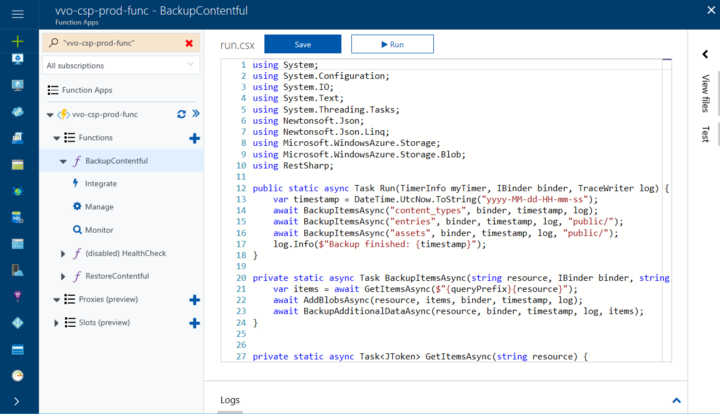Viewport: 720px width, 414px height.
Task: Open the SQL database sidebar icon
Action: point(17,218)
